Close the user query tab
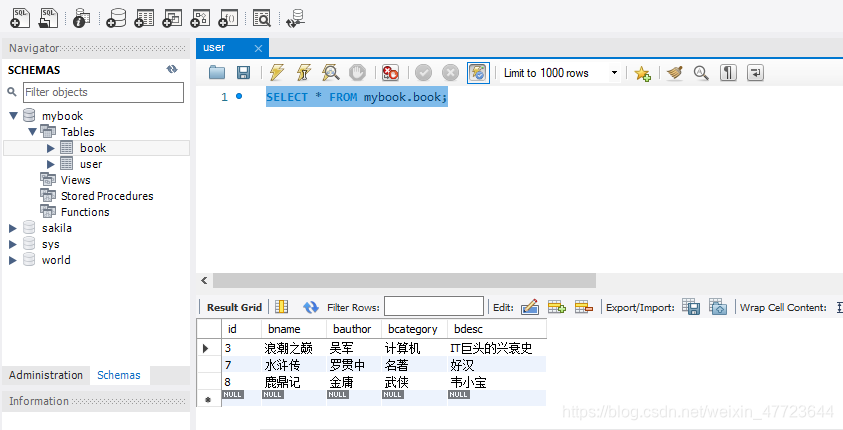 click(x=258, y=48)
